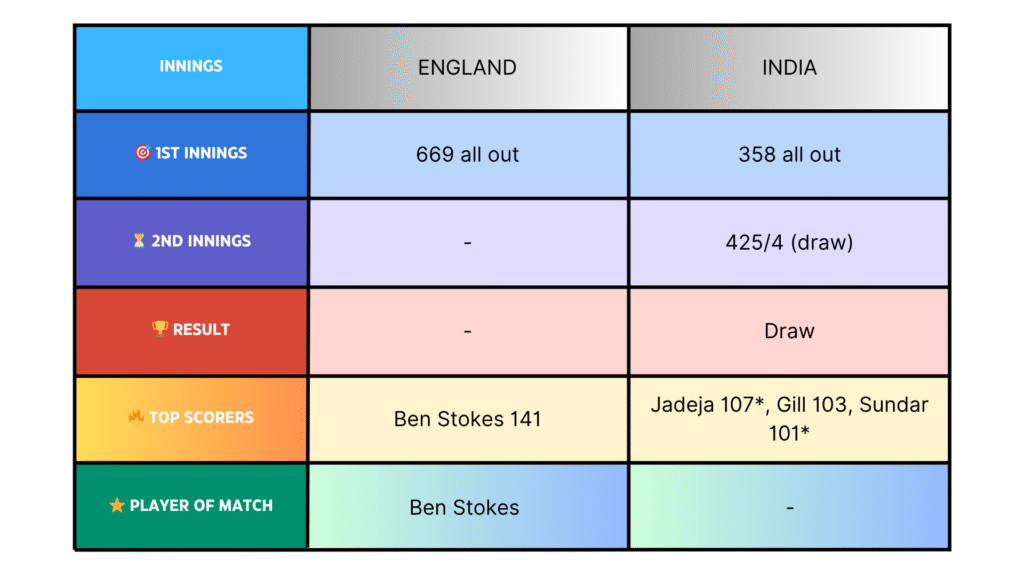Select the 425/4 (draw) cell
The height and width of the screenshot is (576, 1024).
tap(789, 242)
